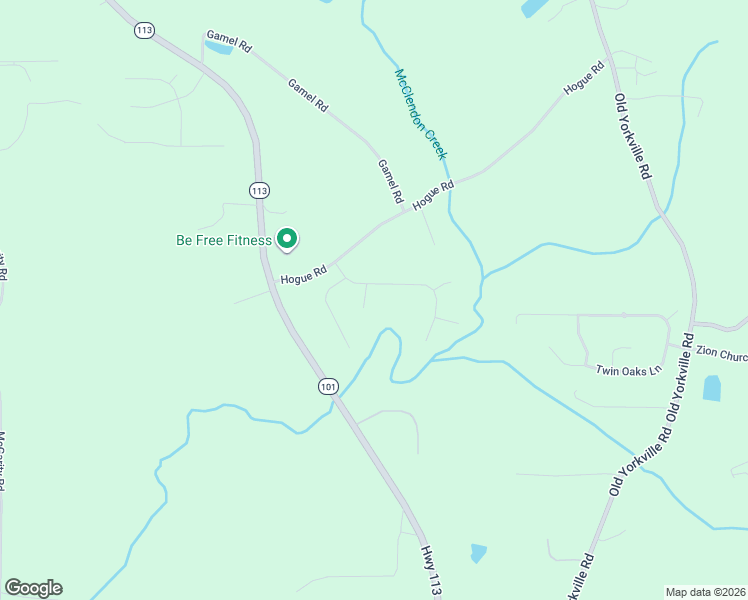This screenshot has height=600, width=748.
Task: Click the middle Gamel Rd label
Action: [x=308, y=95]
